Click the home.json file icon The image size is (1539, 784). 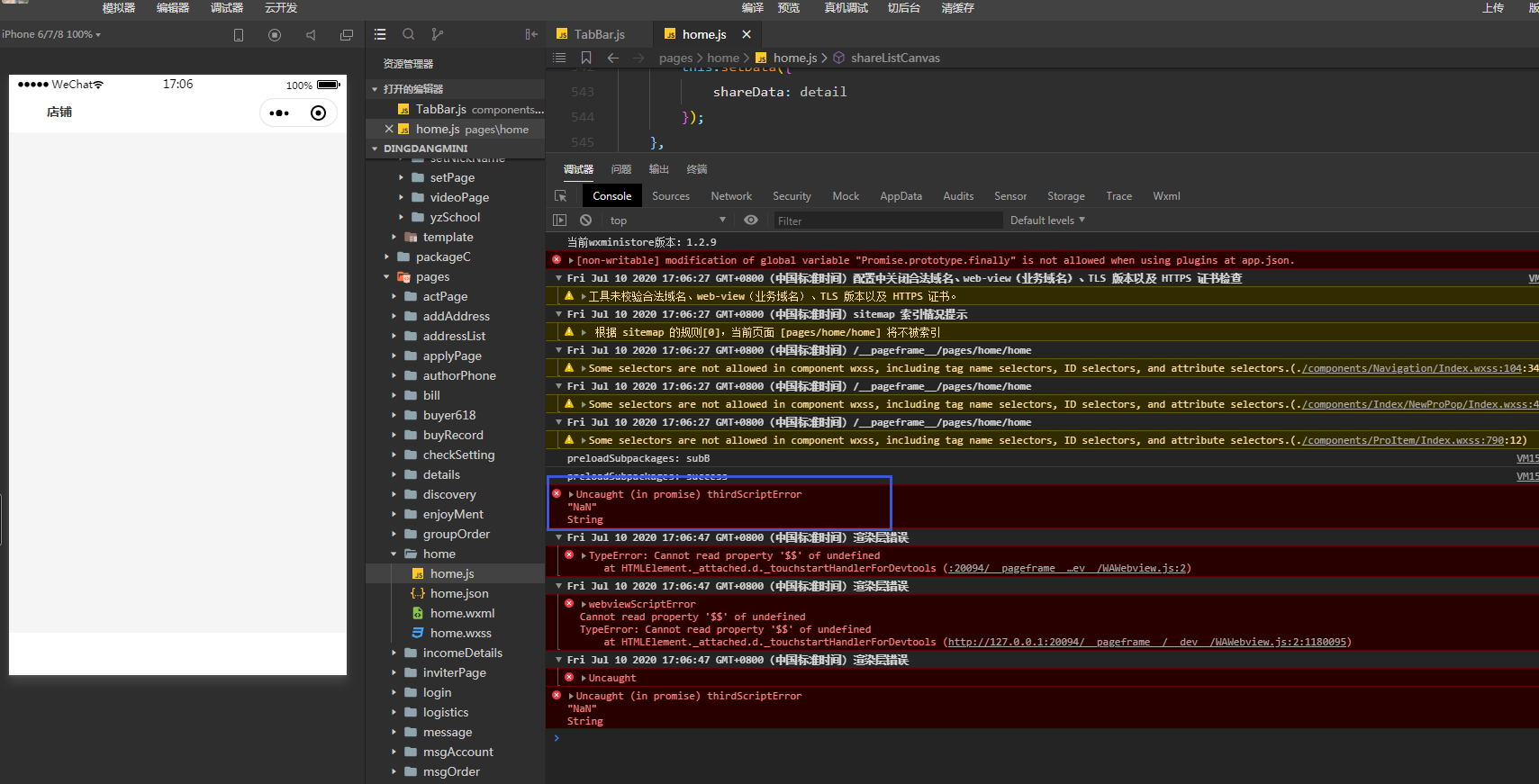pyautogui.click(x=418, y=593)
